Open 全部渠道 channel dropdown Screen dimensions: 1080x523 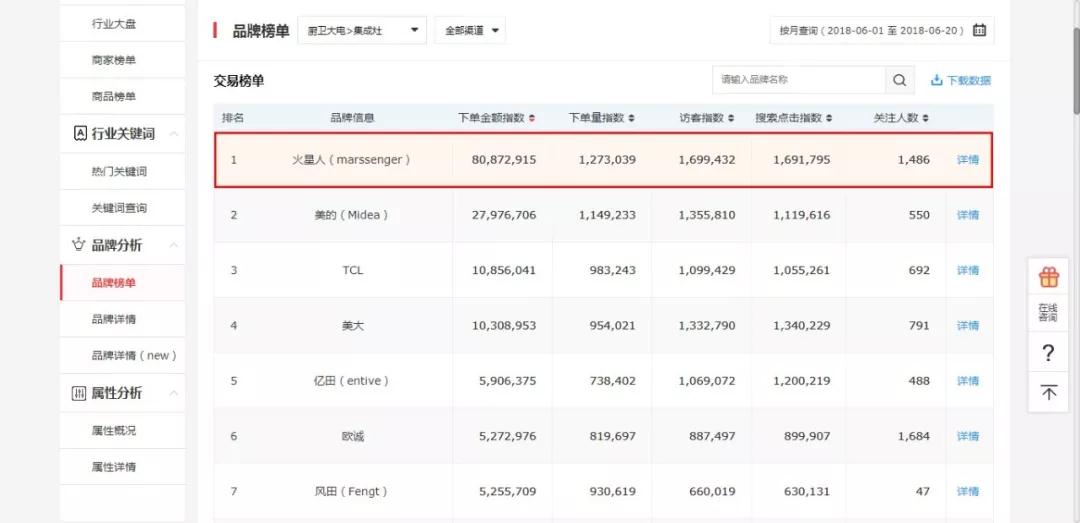coord(470,30)
